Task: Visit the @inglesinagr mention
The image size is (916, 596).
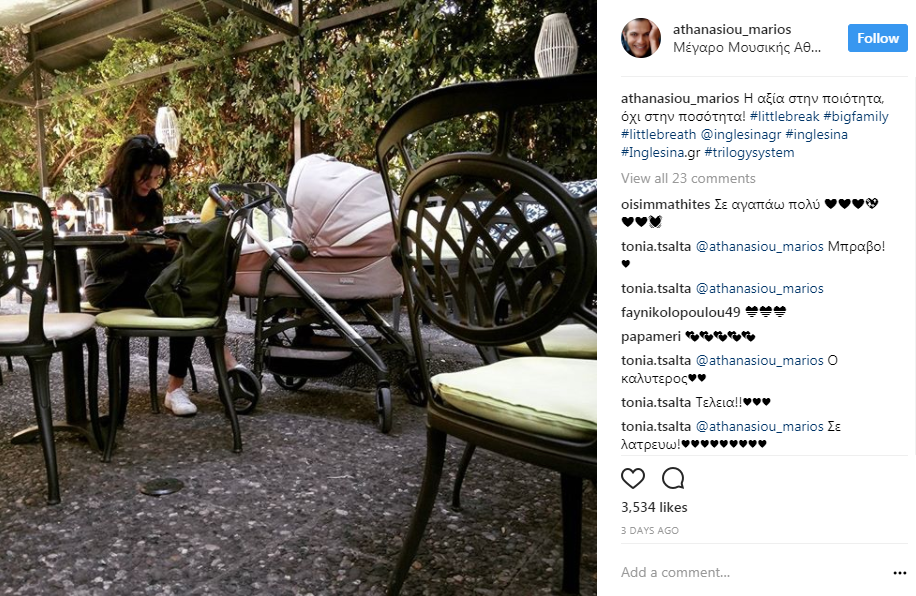Action: (741, 134)
